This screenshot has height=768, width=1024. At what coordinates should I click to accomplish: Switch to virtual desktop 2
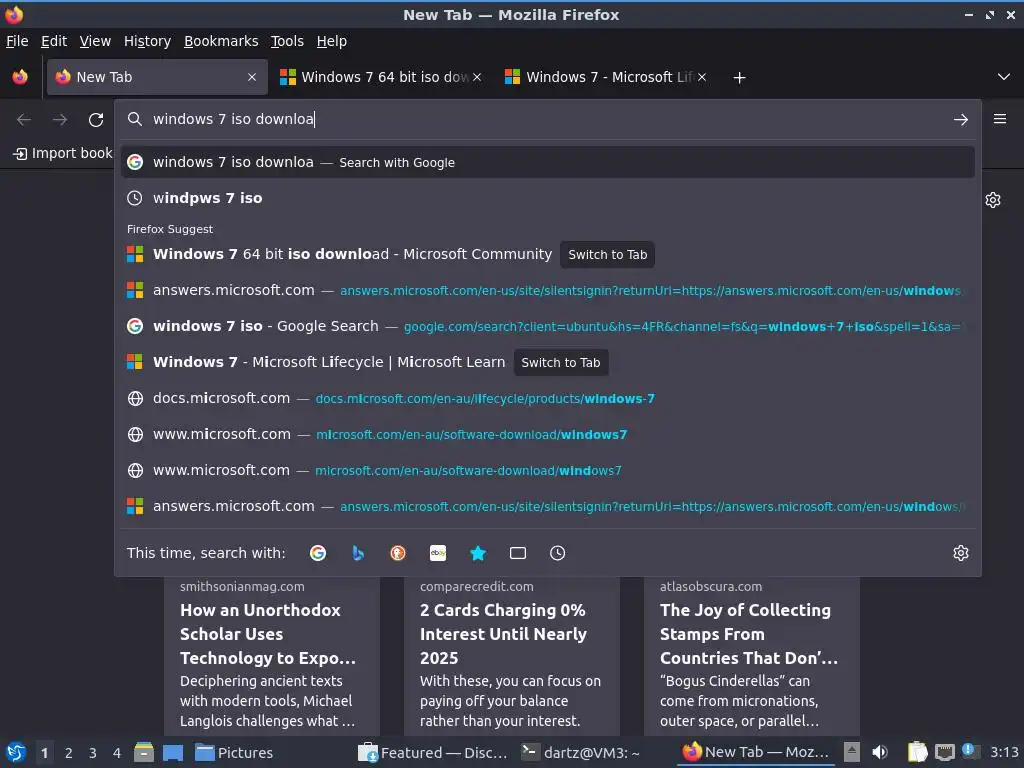coord(69,753)
